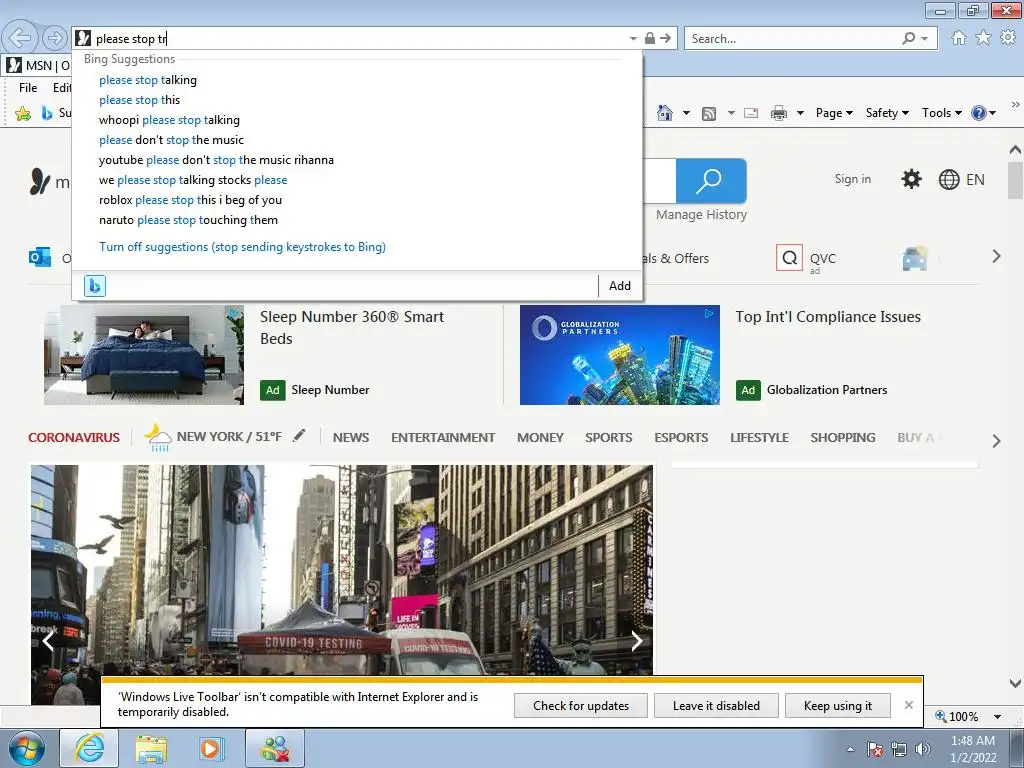This screenshot has height=768, width=1024.
Task: Choose suggestion 'please stop this'
Action: point(139,100)
